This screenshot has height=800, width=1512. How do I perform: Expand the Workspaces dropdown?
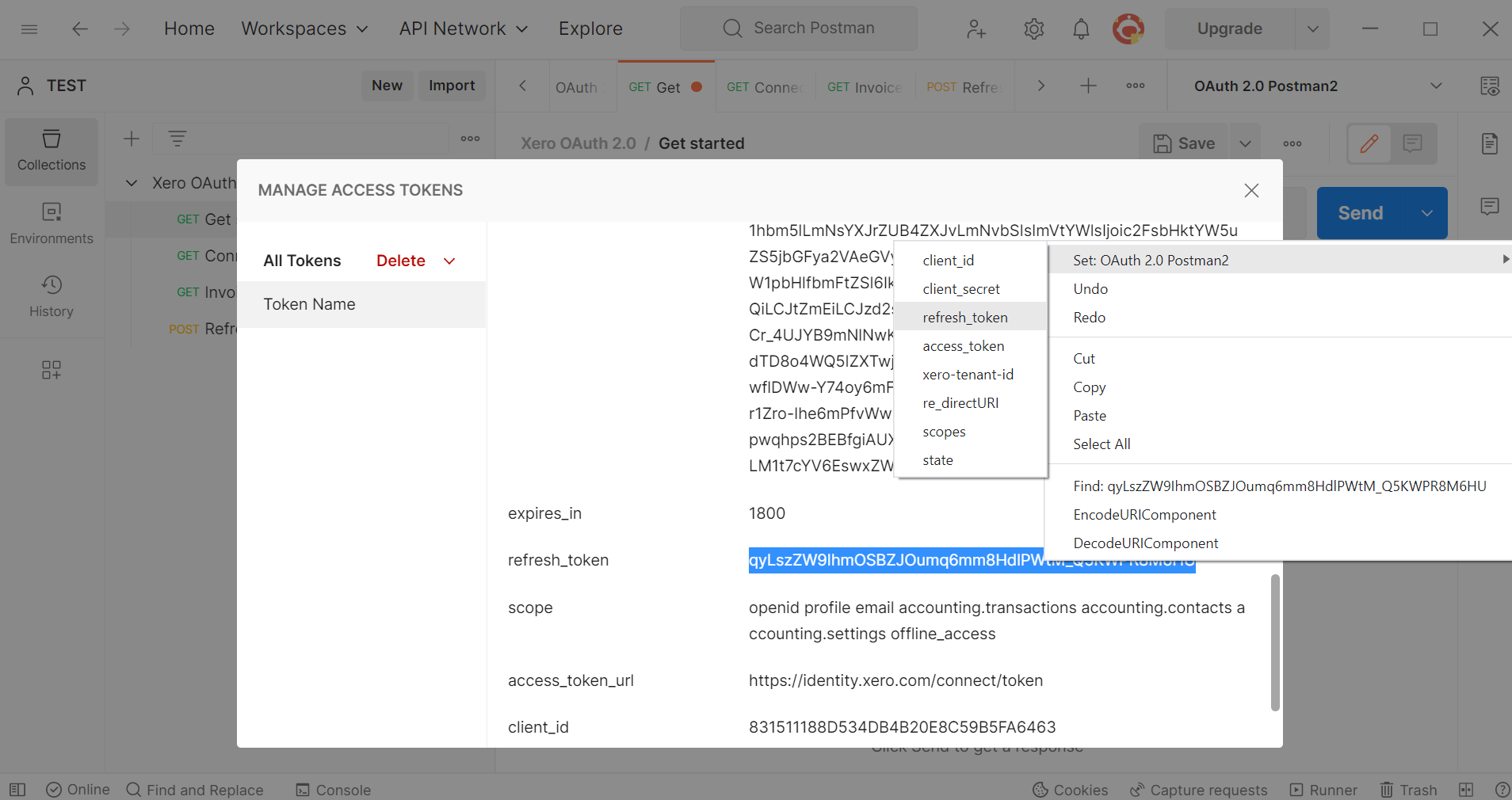pos(305,29)
